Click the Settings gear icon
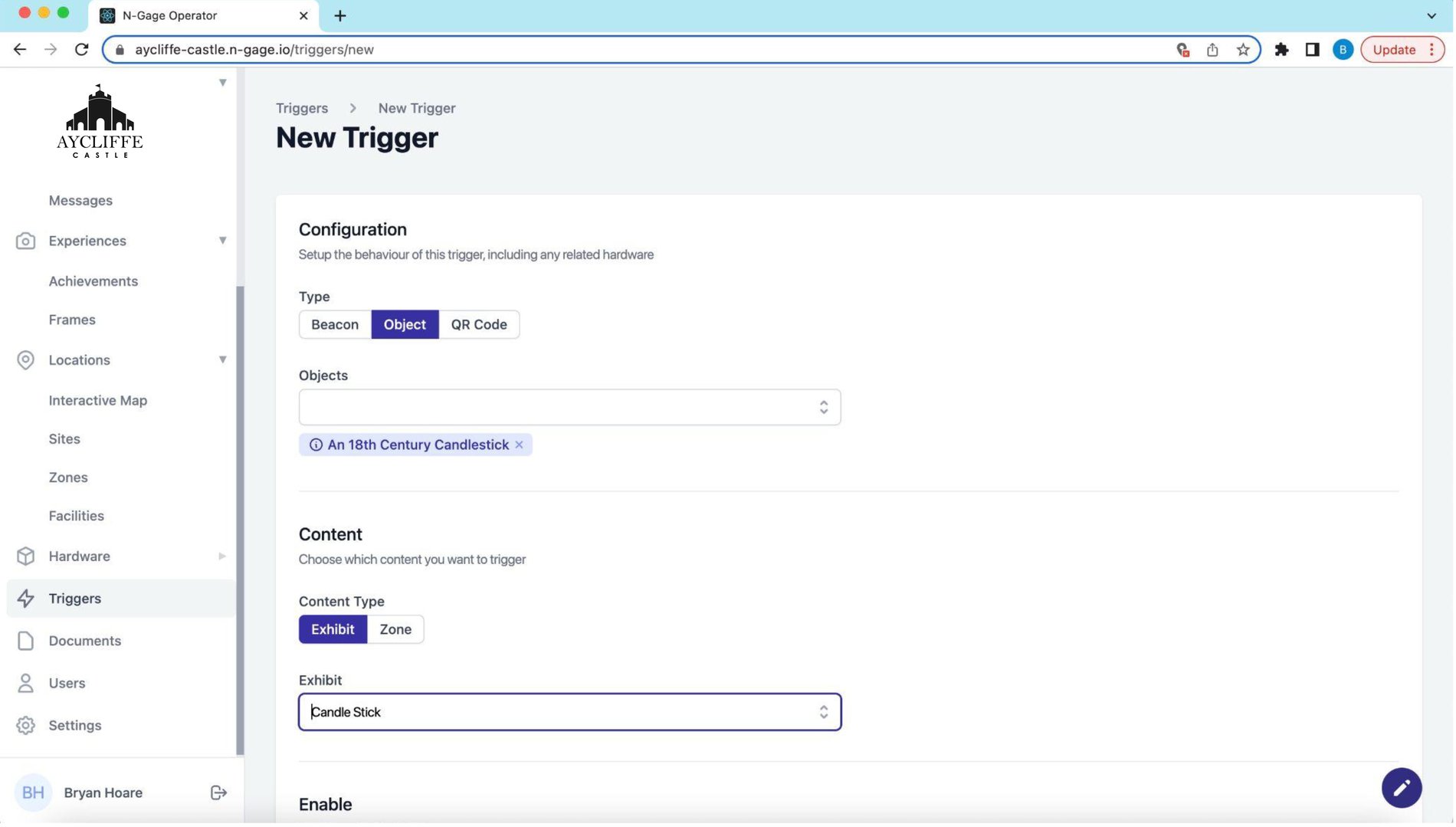 click(x=25, y=726)
